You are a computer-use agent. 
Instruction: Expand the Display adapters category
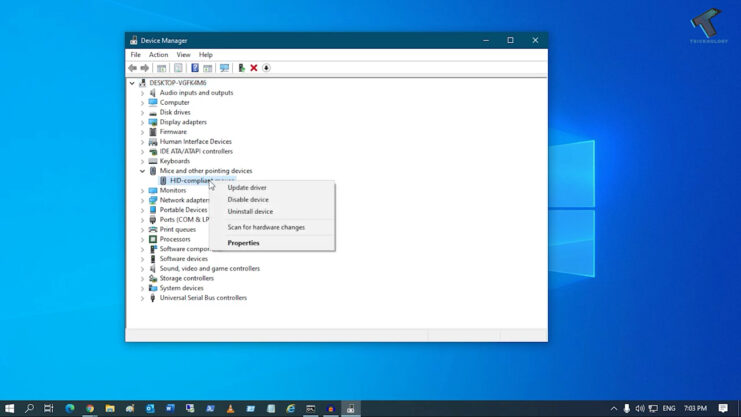142,122
